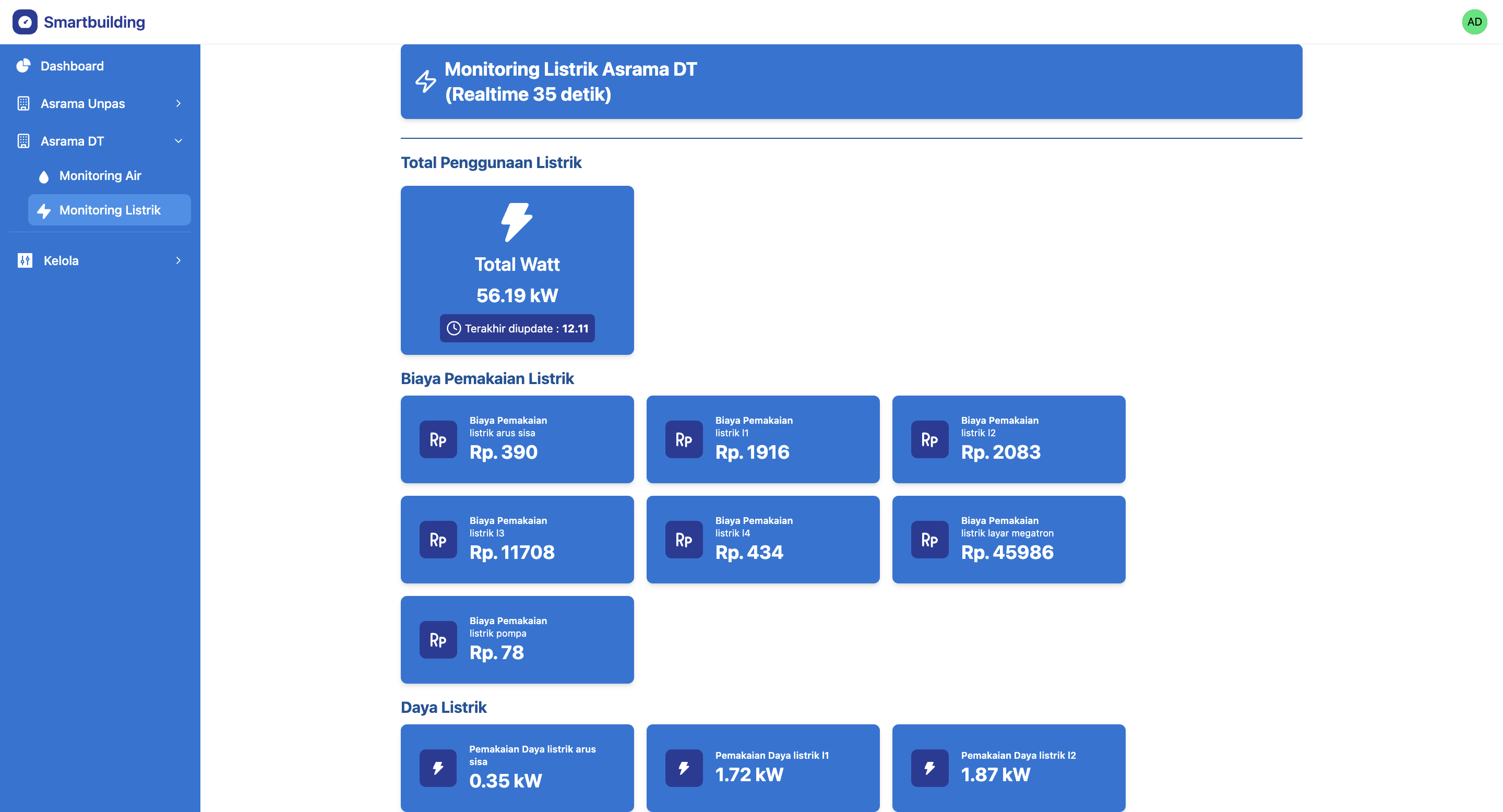Click the Rp icon on listrik arus sisa cost card
Image resolution: width=1503 pixels, height=812 pixels.
[x=438, y=439]
